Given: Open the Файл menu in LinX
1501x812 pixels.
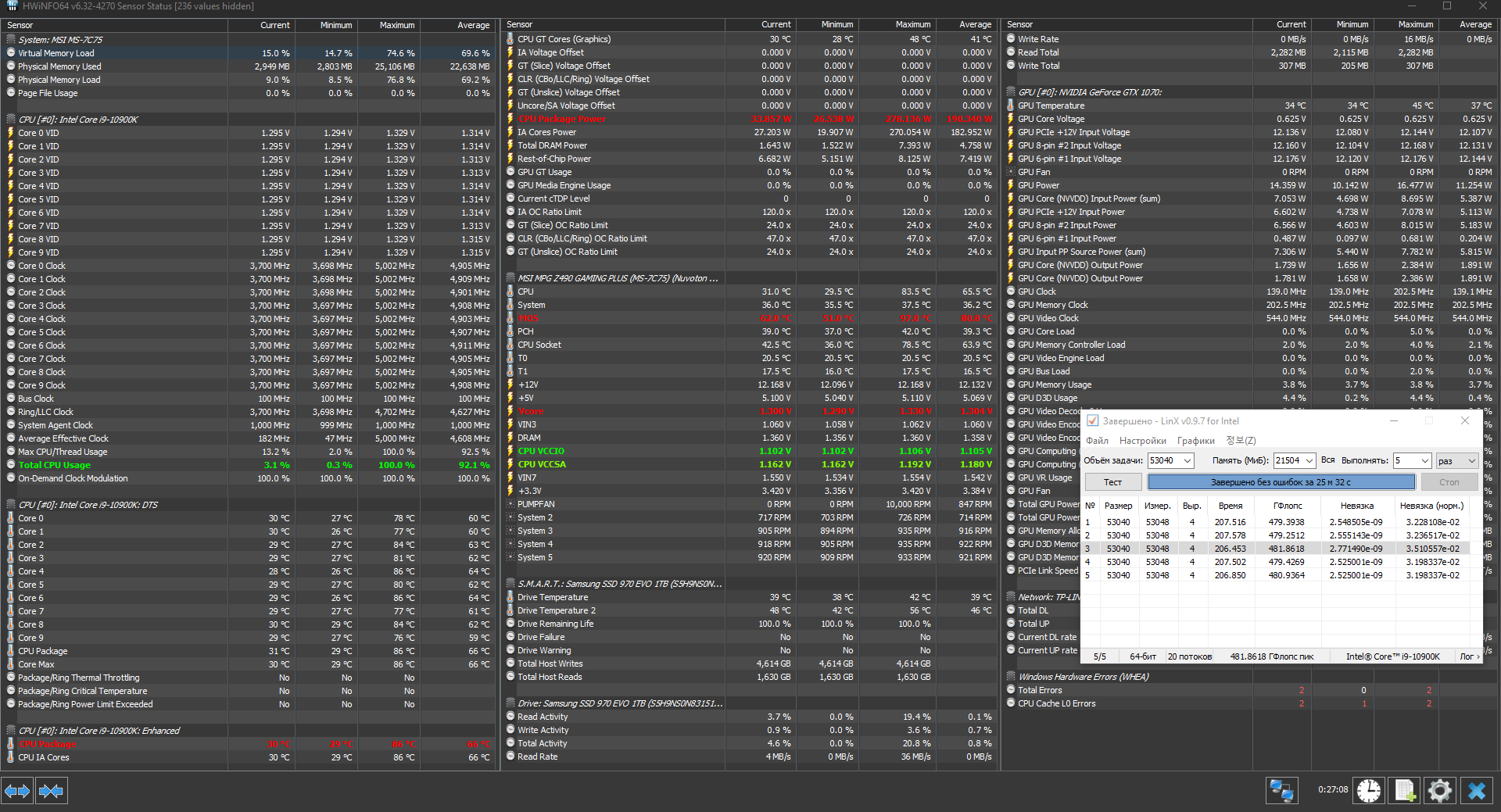Looking at the screenshot, I should 1097,441.
